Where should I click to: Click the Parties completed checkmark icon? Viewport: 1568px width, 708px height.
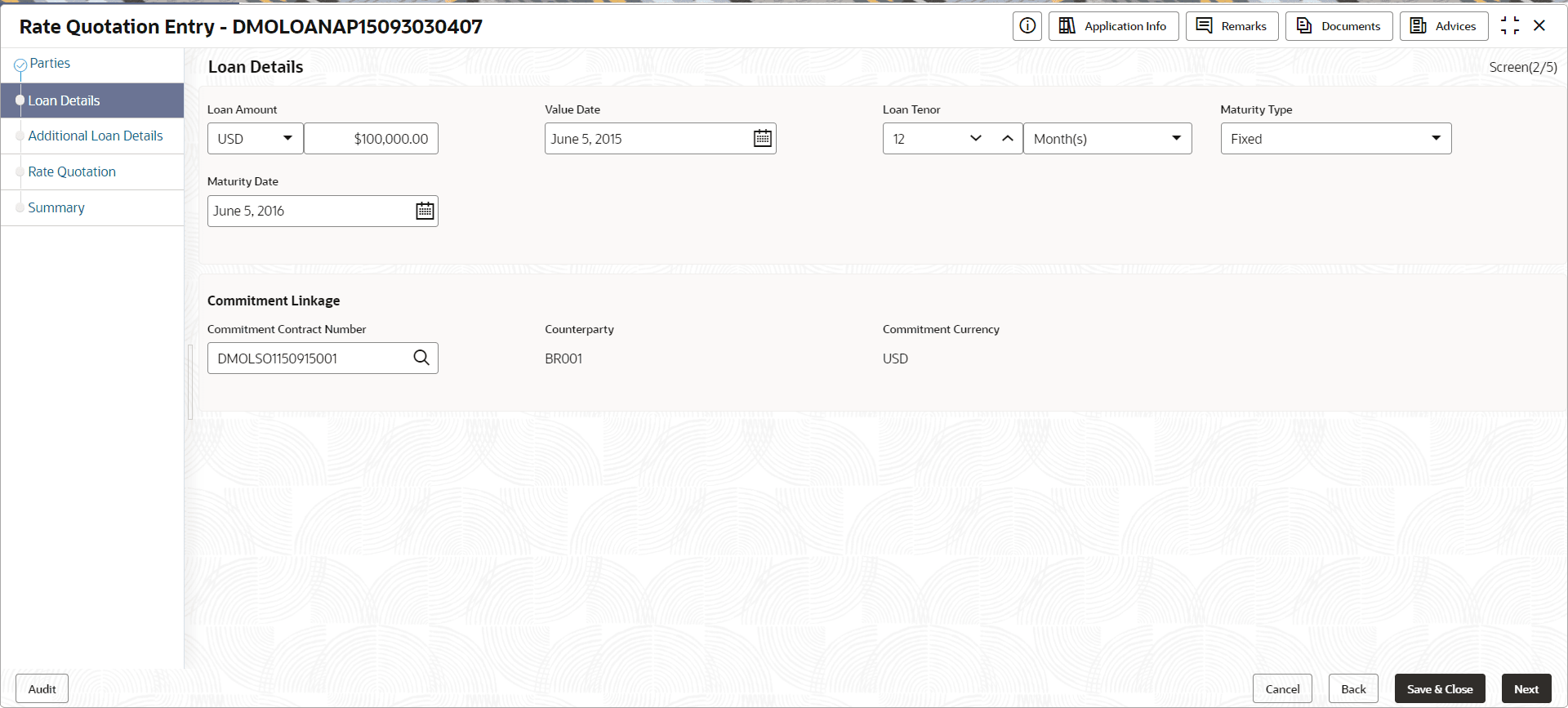coord(20,65)
